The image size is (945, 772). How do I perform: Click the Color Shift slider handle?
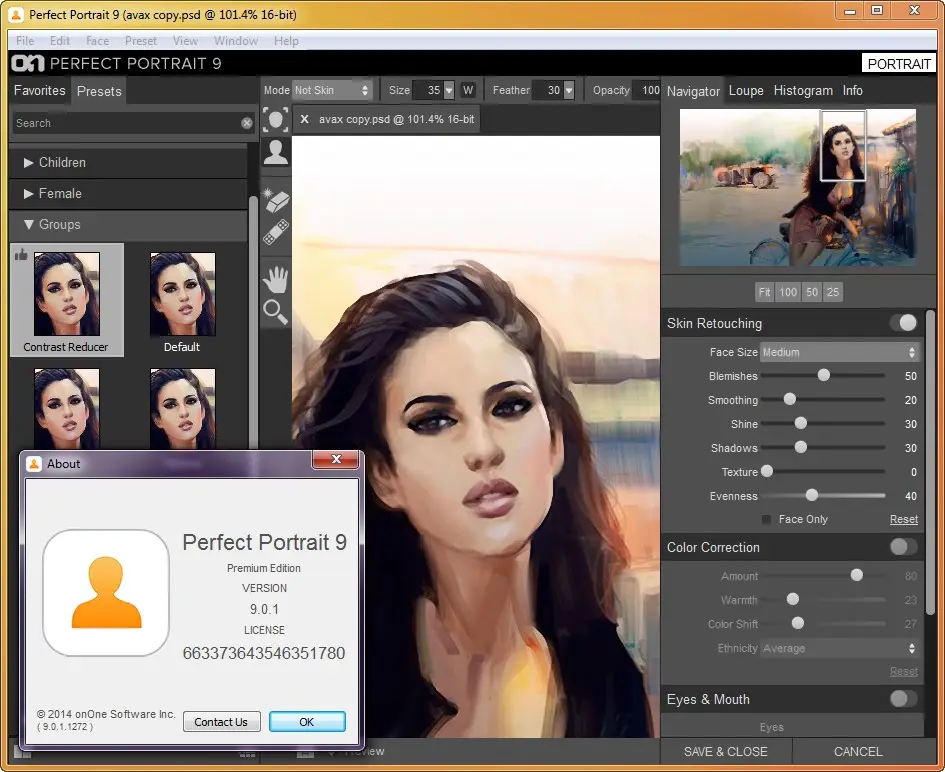pos(798,623)
